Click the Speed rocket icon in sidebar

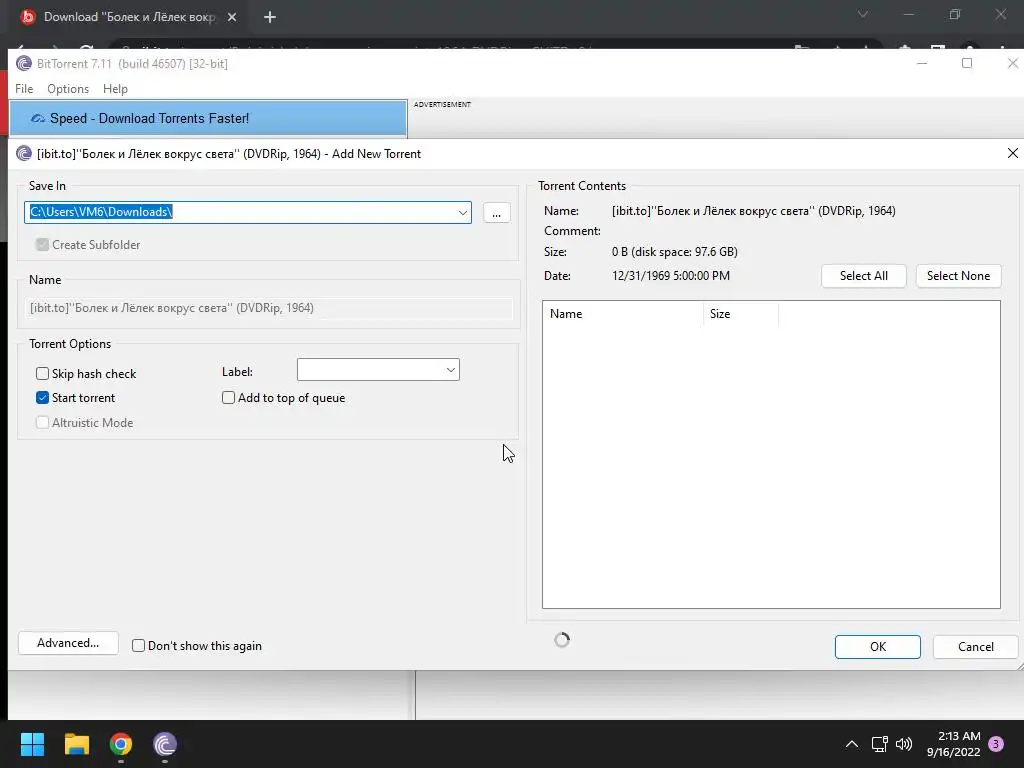(x=38, y=118)
